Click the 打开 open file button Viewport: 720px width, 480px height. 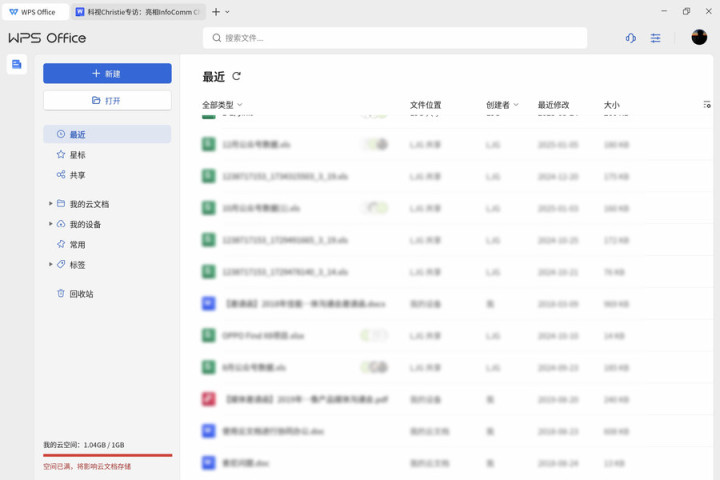[107, 100]
